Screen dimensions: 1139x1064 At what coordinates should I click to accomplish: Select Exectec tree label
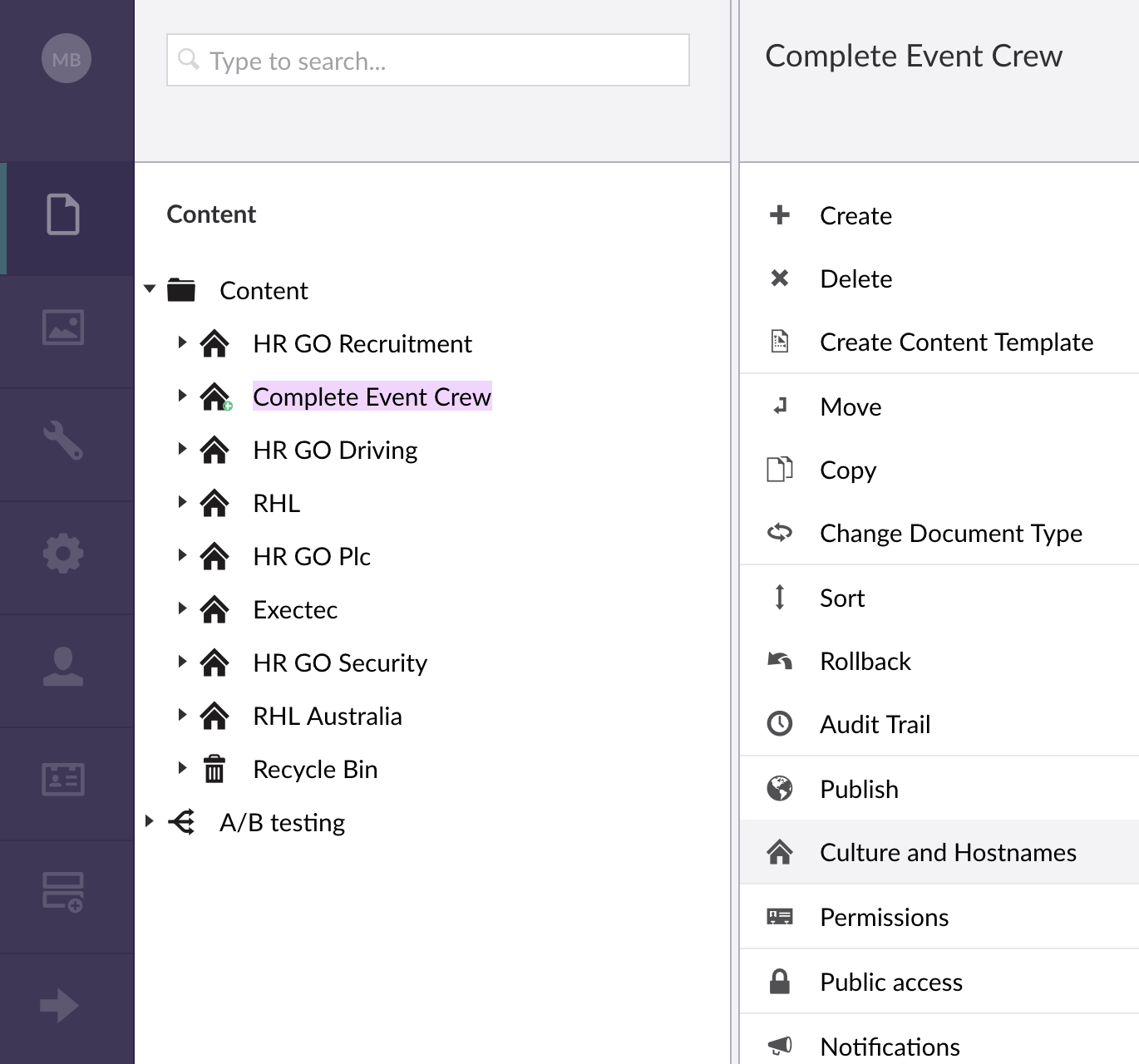click(x=295, y=609)
